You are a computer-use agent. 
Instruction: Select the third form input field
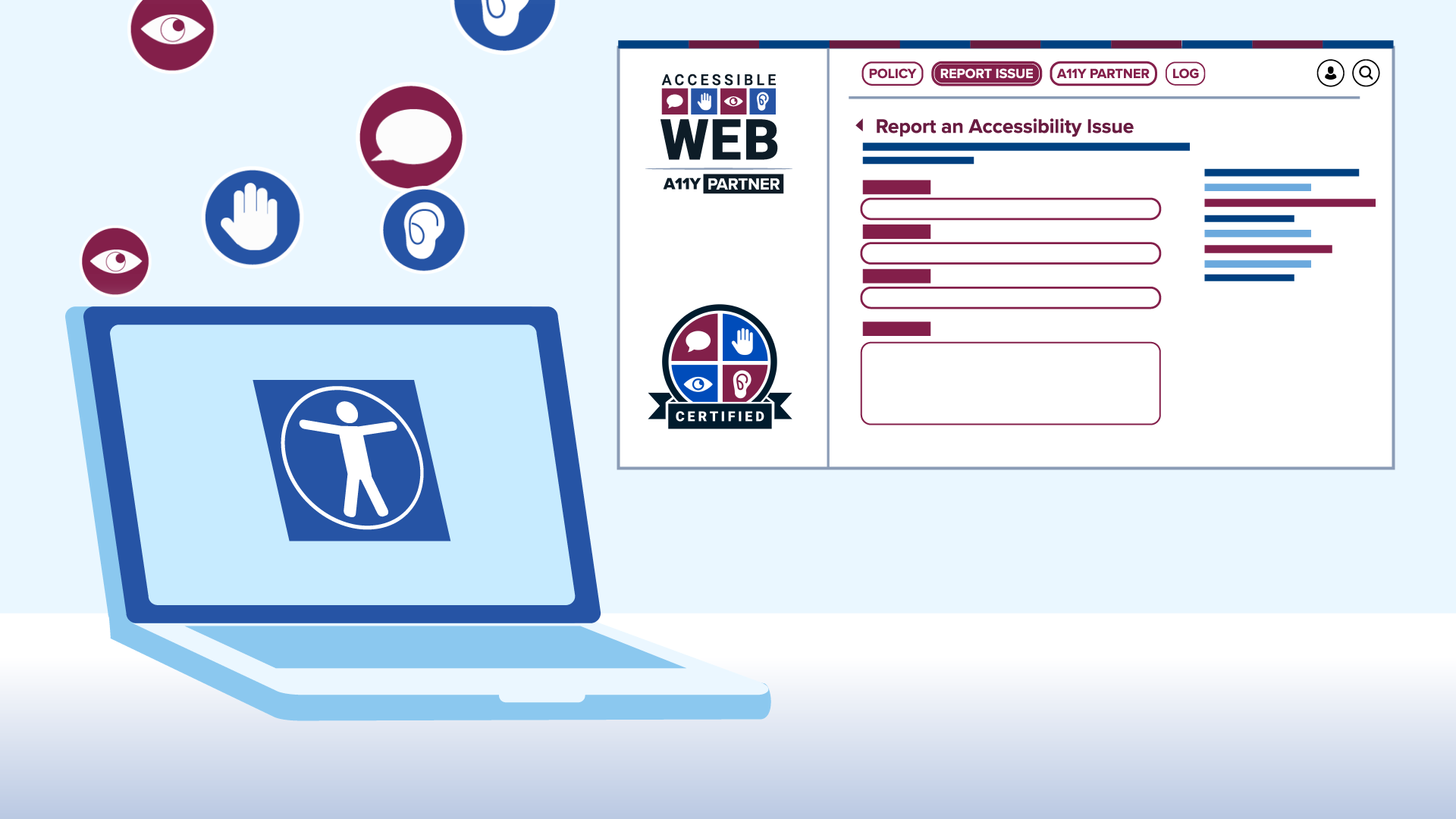pos(1010,297)
